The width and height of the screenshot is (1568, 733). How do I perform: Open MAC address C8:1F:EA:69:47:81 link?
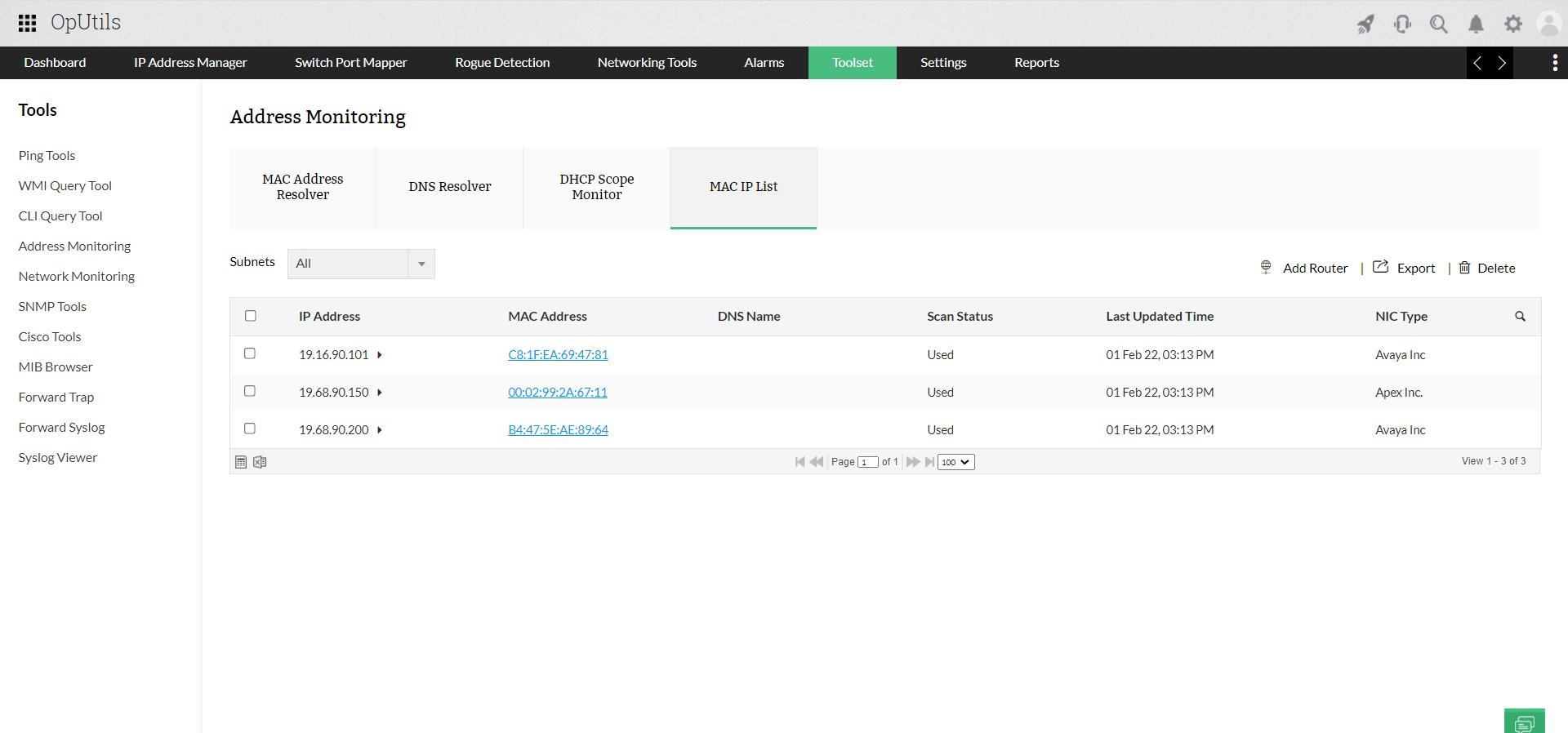click(x=558, y=355)
